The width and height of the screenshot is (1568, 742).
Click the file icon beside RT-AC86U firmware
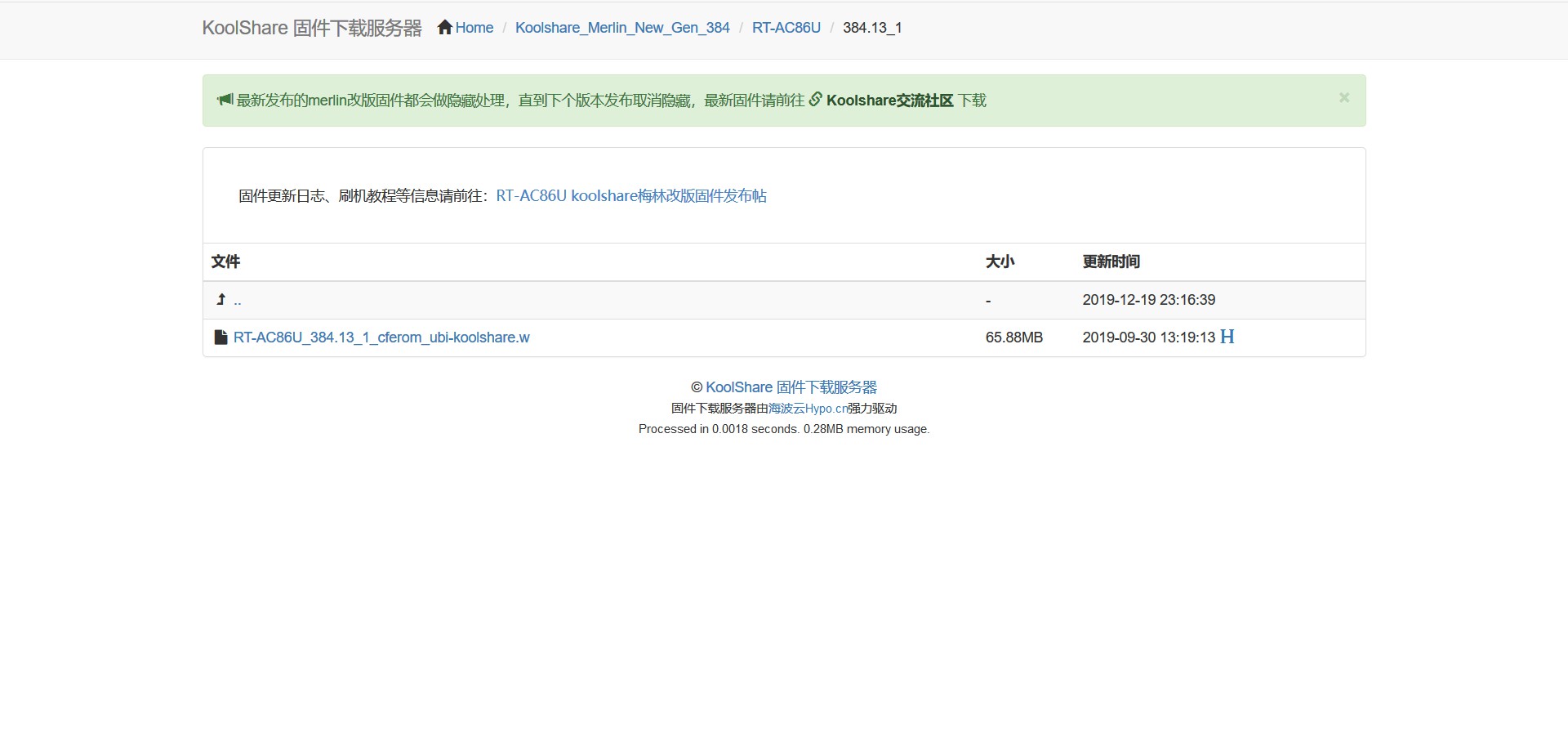220,337
